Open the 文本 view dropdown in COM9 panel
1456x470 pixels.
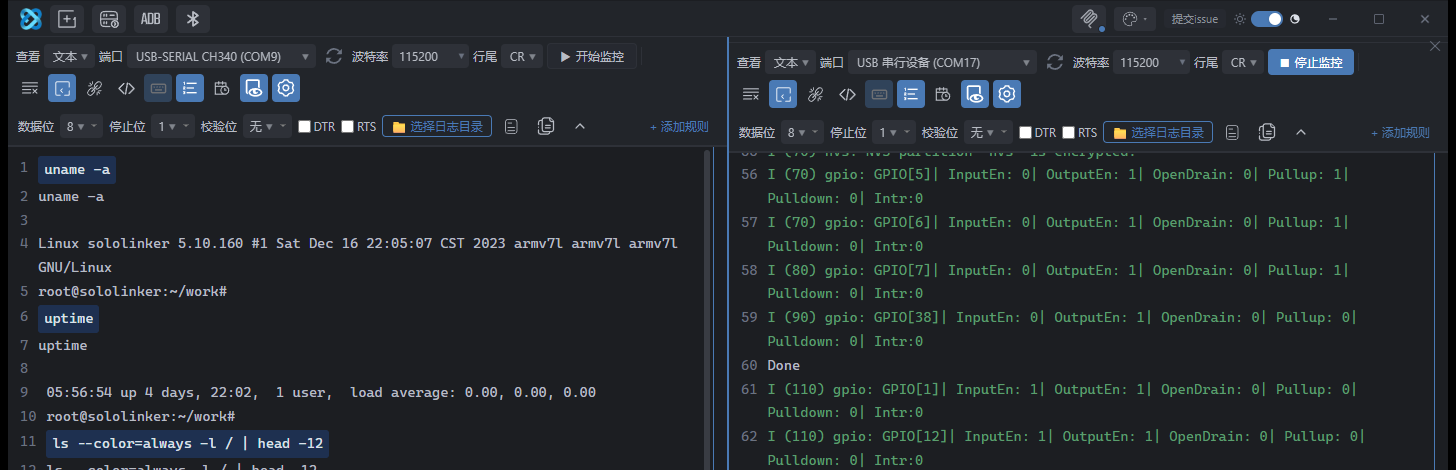point(69,56)
